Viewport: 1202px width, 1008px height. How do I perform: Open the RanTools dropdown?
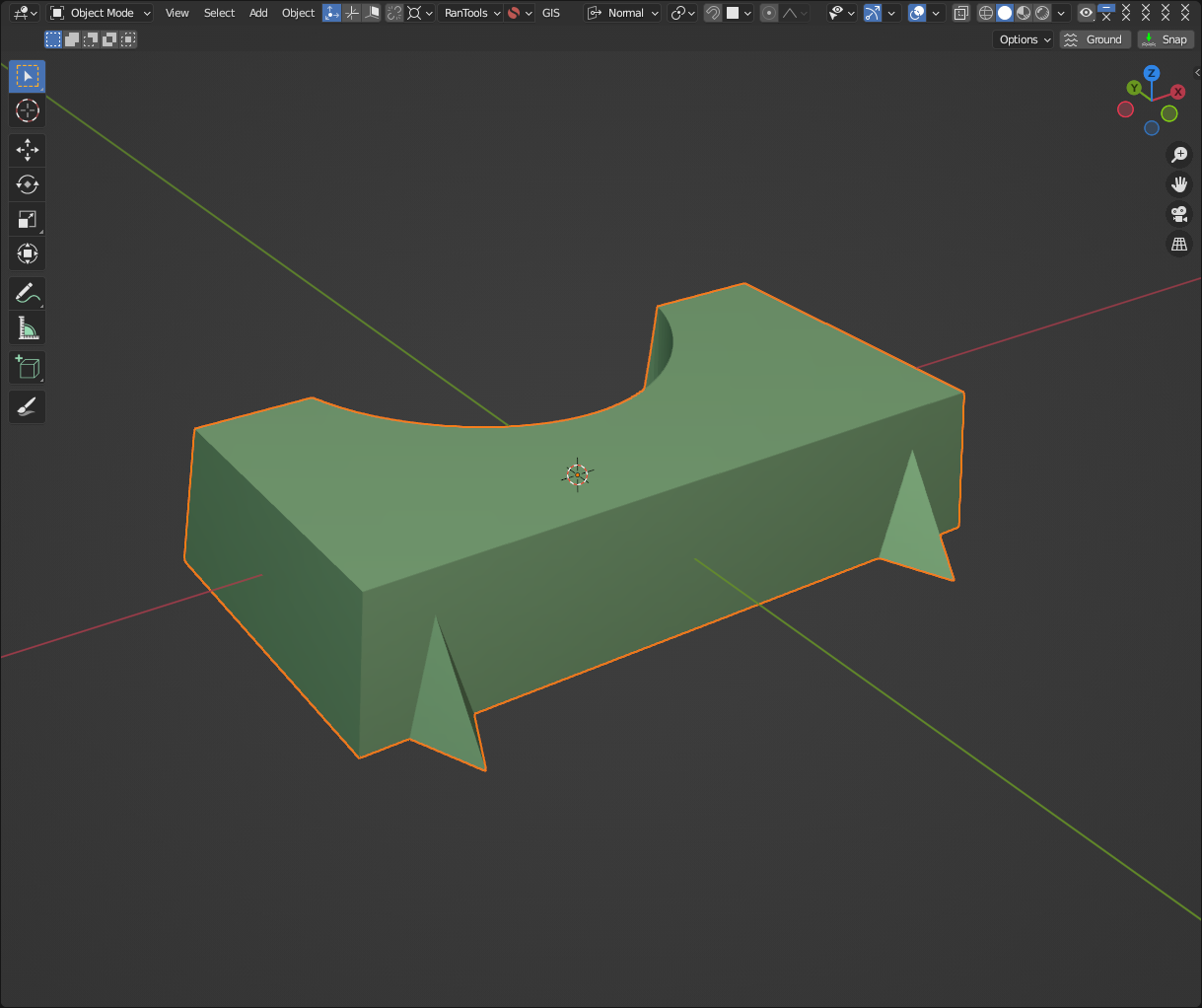click(x=470, y=13)
